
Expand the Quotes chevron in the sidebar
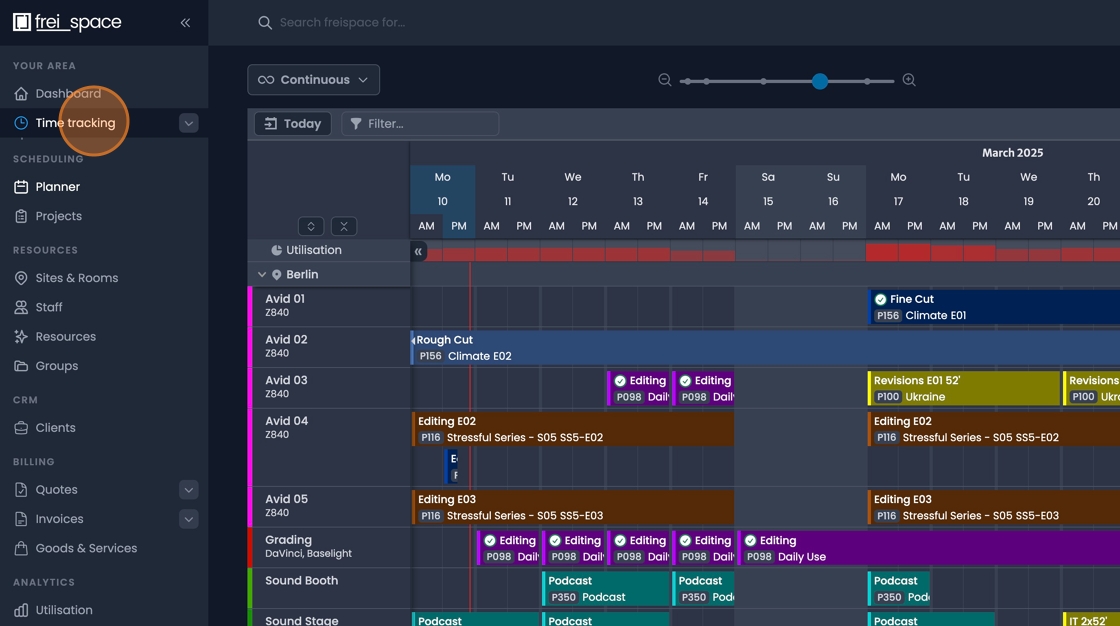(x=188, y=489)
